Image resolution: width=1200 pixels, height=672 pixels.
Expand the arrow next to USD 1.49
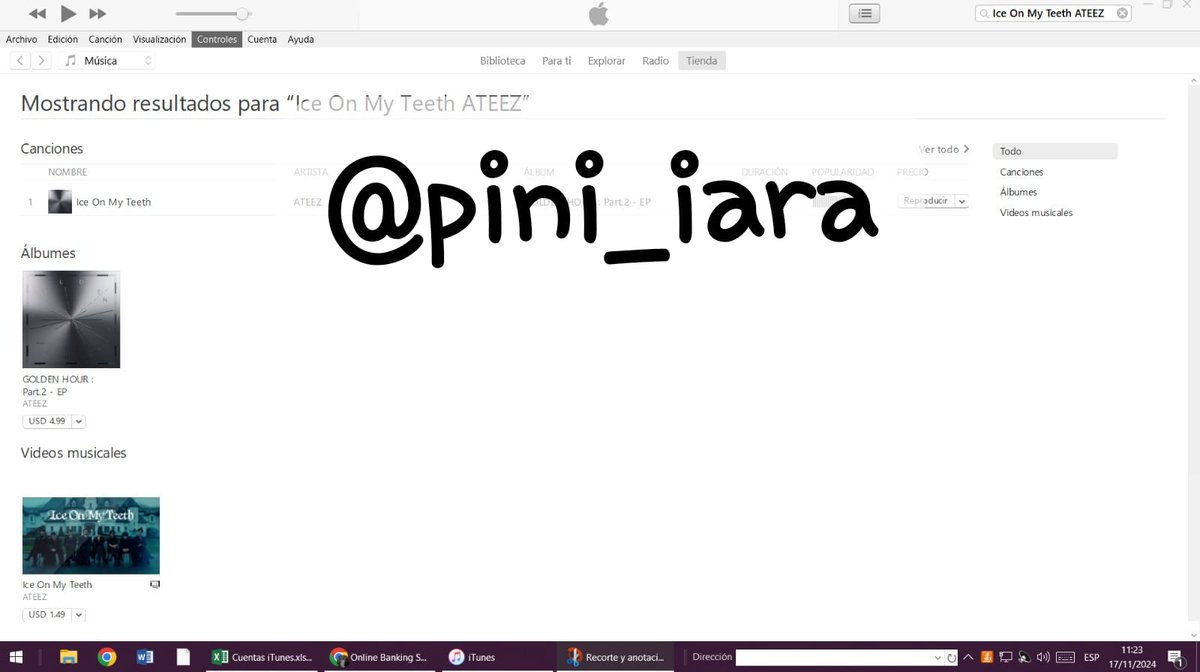[79, 615]
